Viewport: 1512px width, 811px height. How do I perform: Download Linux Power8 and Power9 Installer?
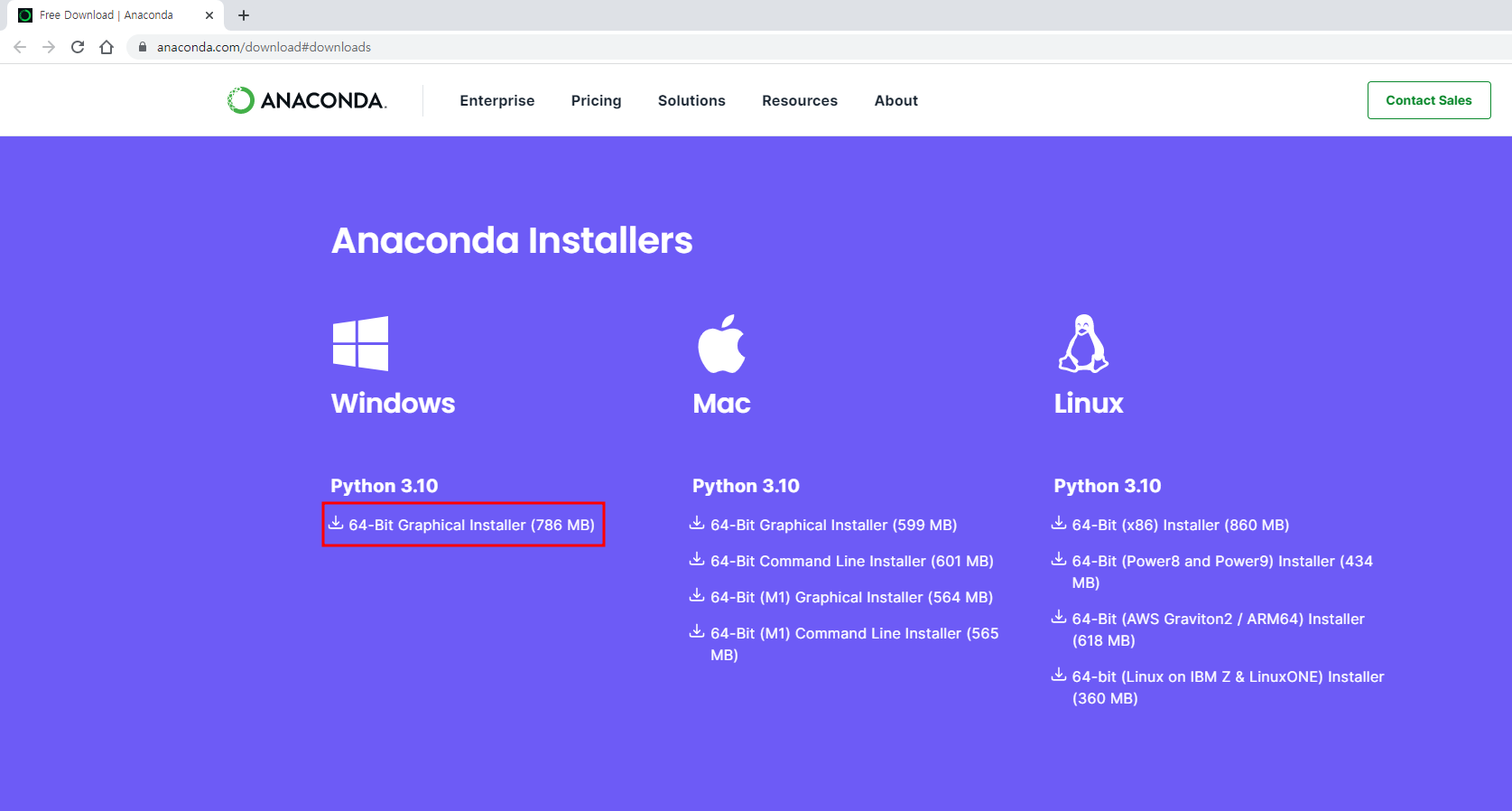(x=1222, y=572)
